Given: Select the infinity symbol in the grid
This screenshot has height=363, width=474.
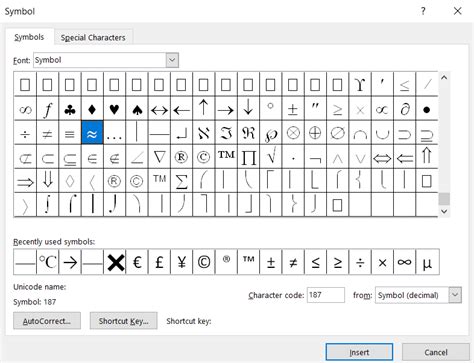Looking at the screenshot, I should pos(25,109).
